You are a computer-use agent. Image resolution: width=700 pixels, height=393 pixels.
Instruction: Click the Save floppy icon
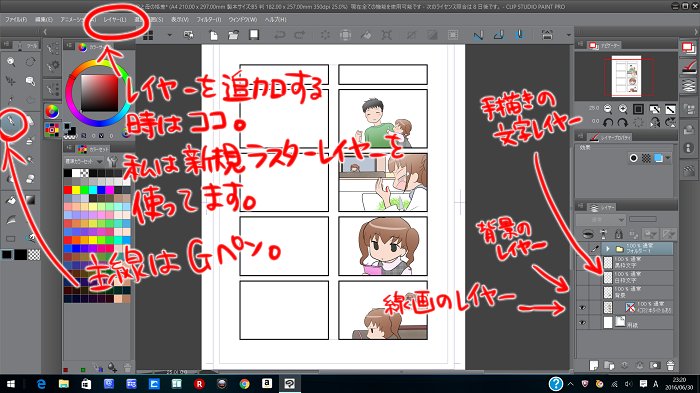coord(254,35)
